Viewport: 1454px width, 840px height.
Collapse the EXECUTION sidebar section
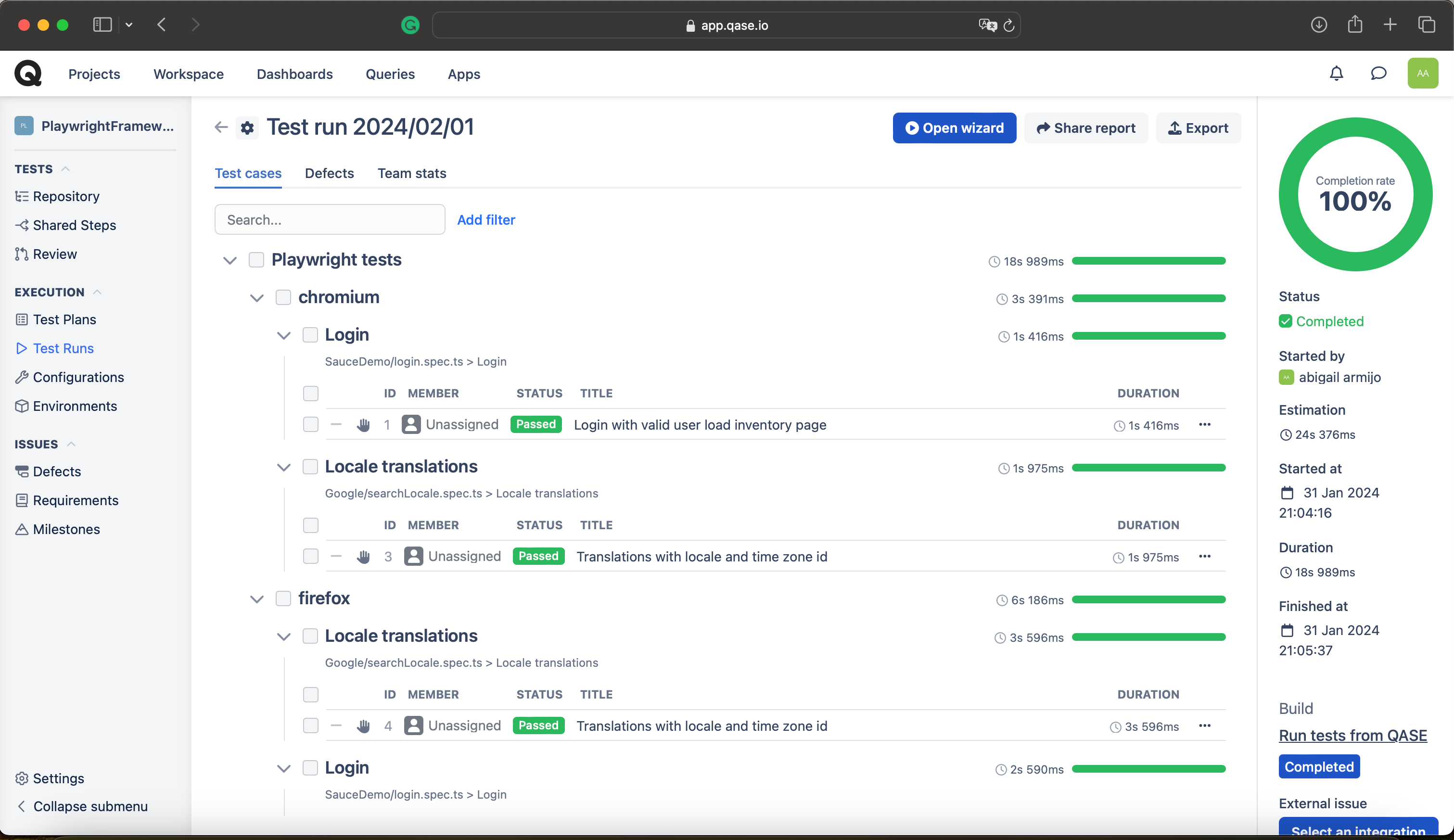coord(98,292)
